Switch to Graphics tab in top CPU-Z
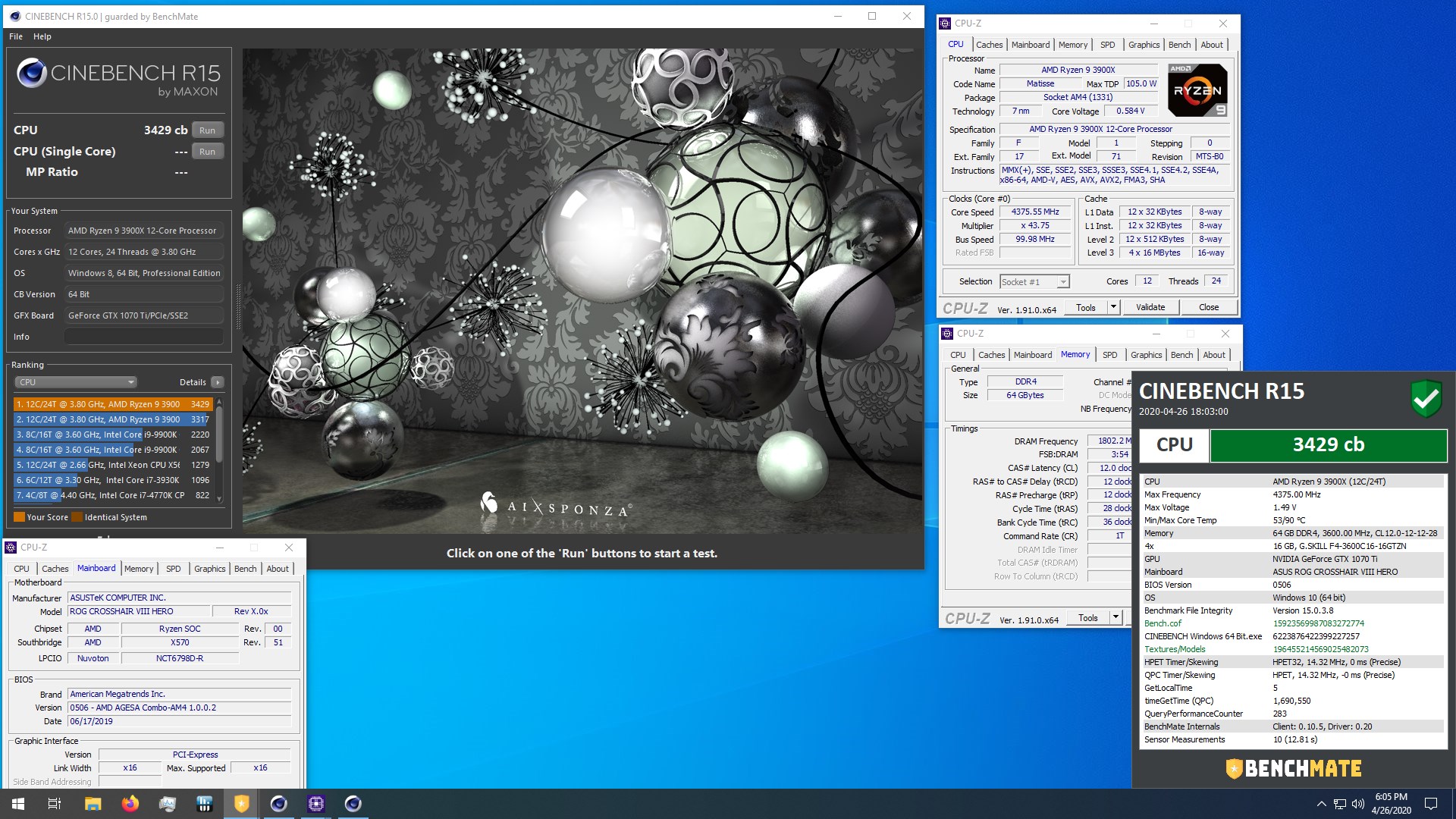This screenshot has width=1456, height=819. pos(1144,45)
